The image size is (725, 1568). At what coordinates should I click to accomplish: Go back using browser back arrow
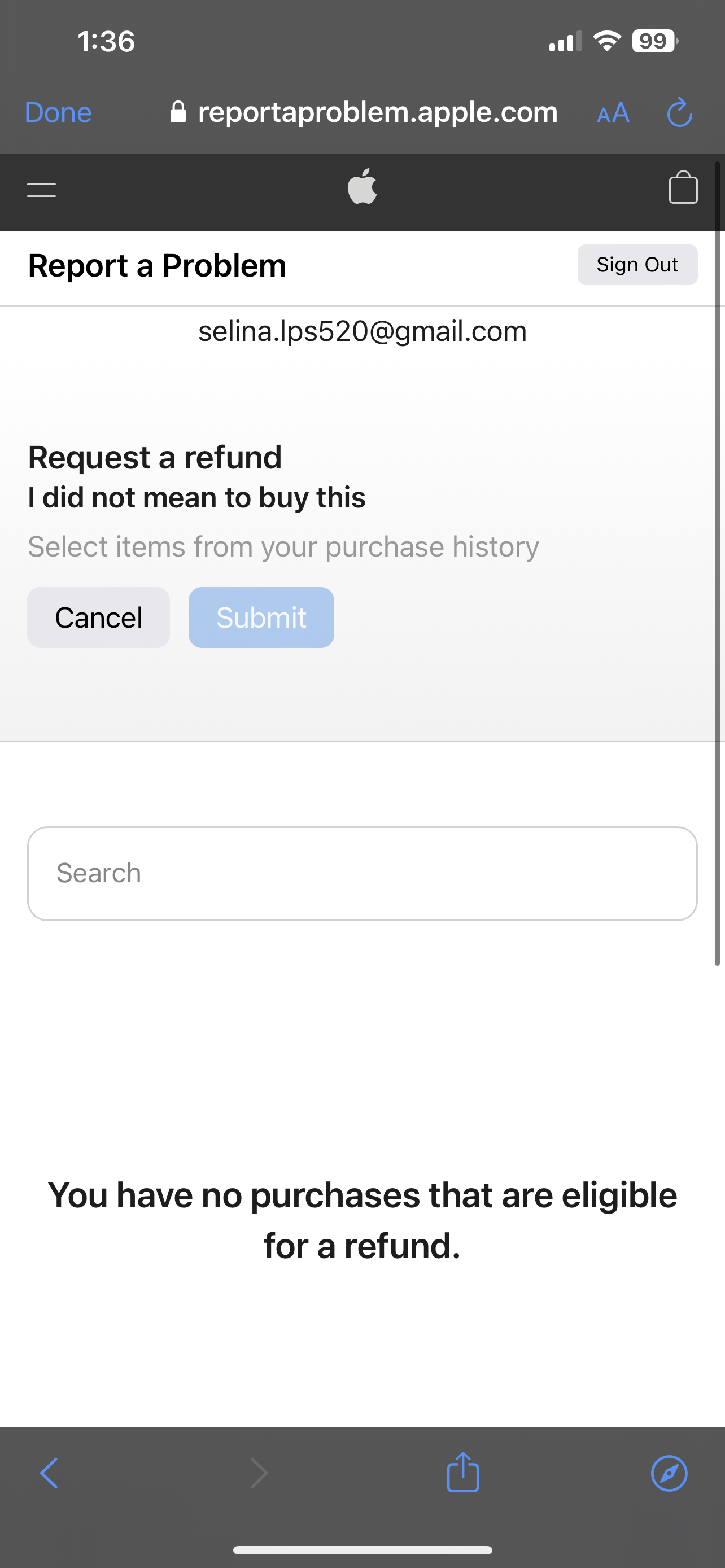[x=49, y=1474]
